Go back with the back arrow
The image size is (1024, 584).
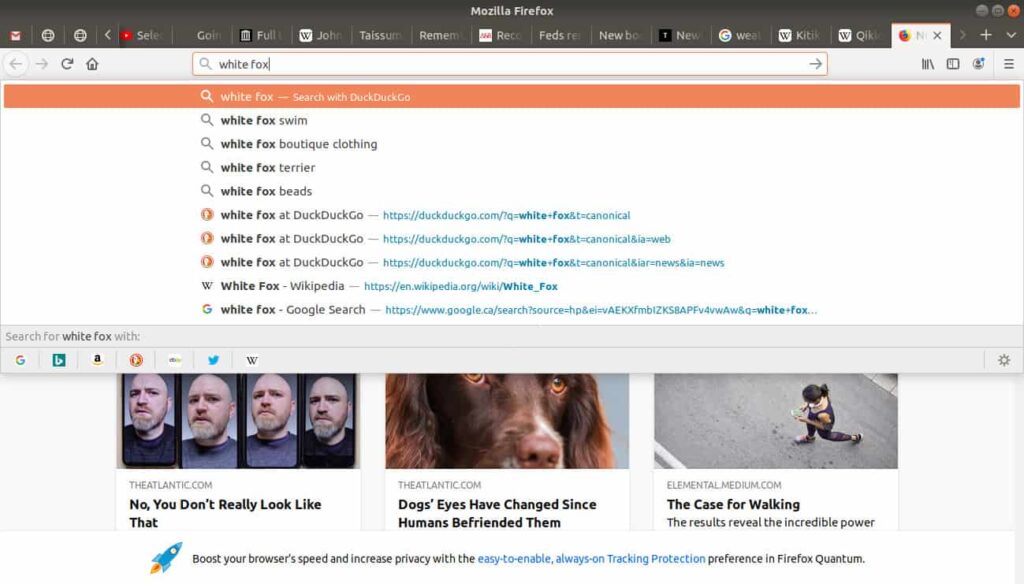(x=16, y=64)
